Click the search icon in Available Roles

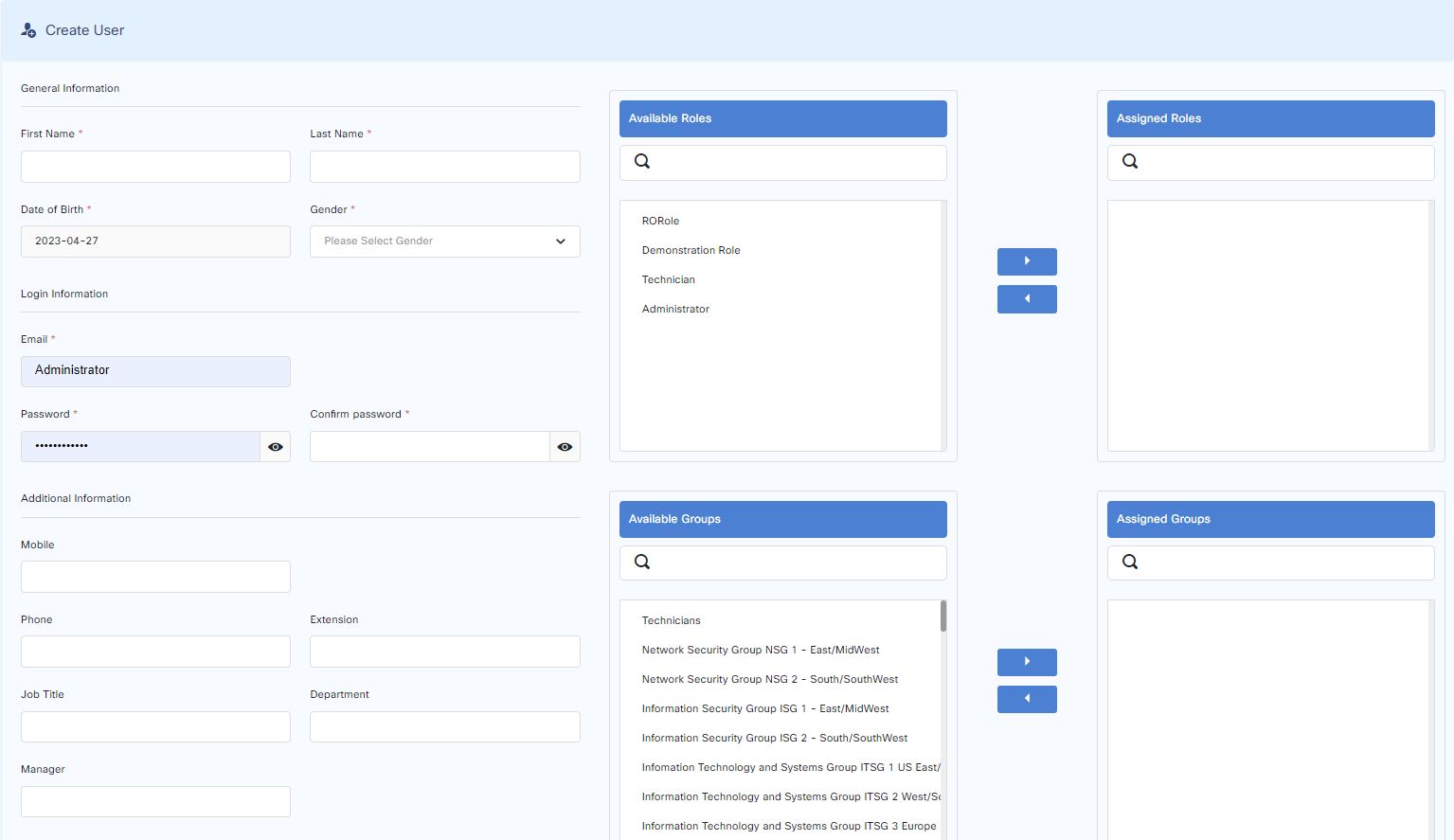pyautogui.click(x=642, y=161)
